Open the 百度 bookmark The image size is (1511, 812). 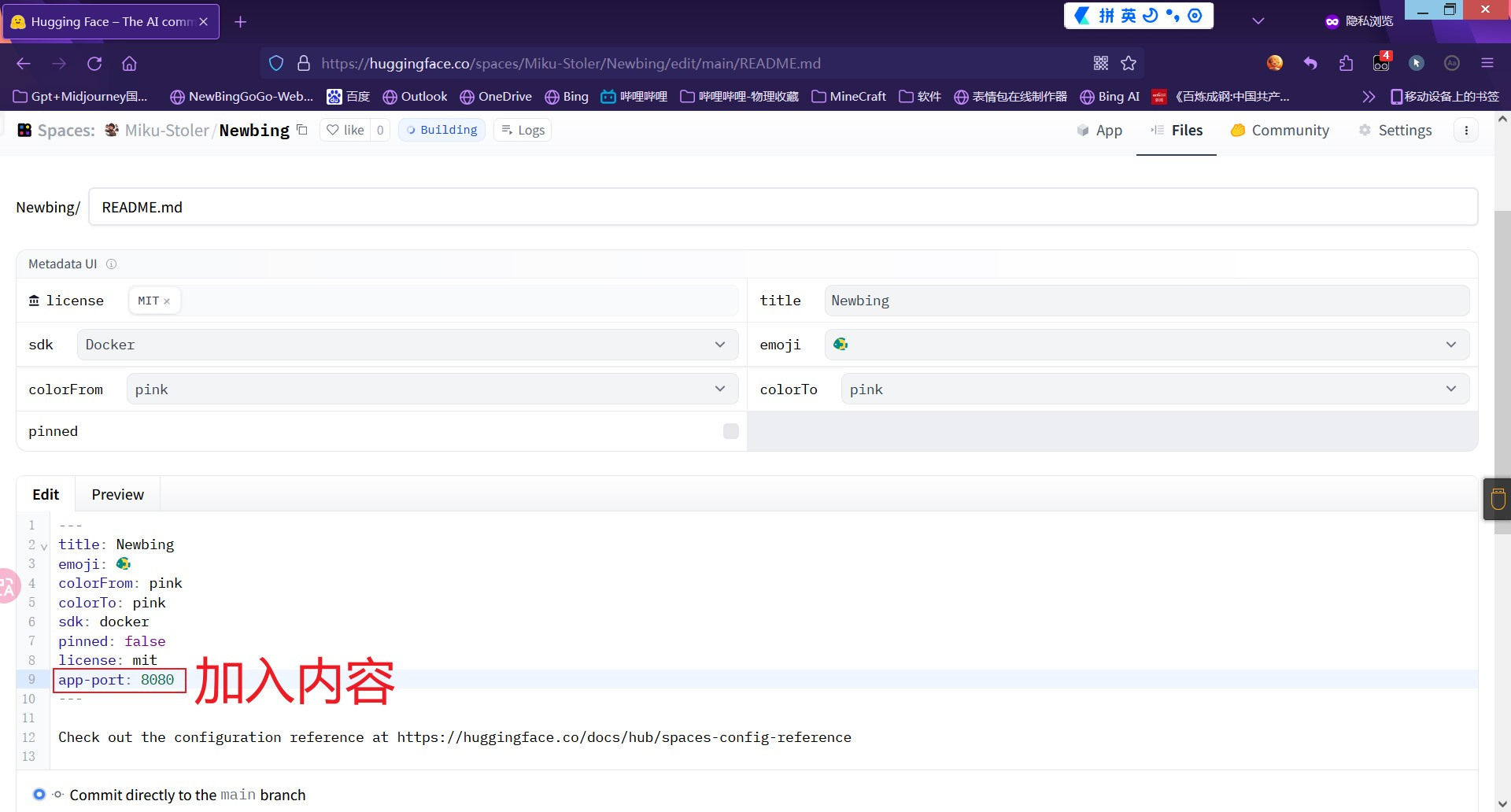[349, 97]
